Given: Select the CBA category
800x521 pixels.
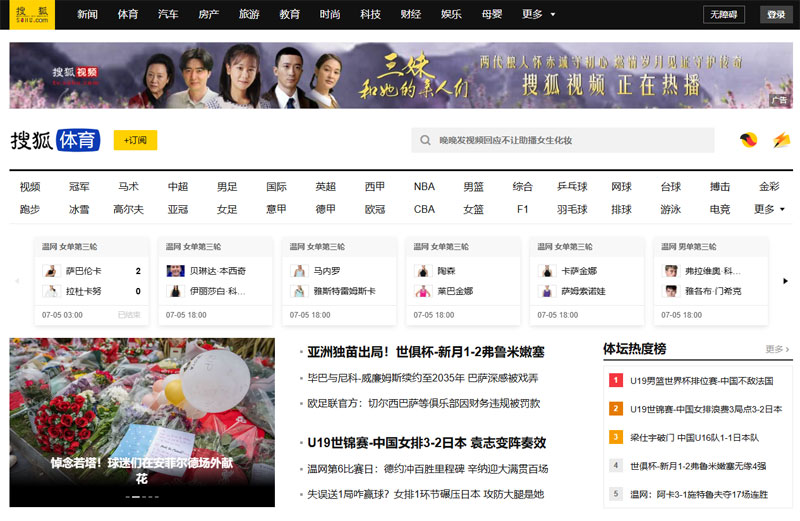Looking at the screenshot, I should pos(424,209).
